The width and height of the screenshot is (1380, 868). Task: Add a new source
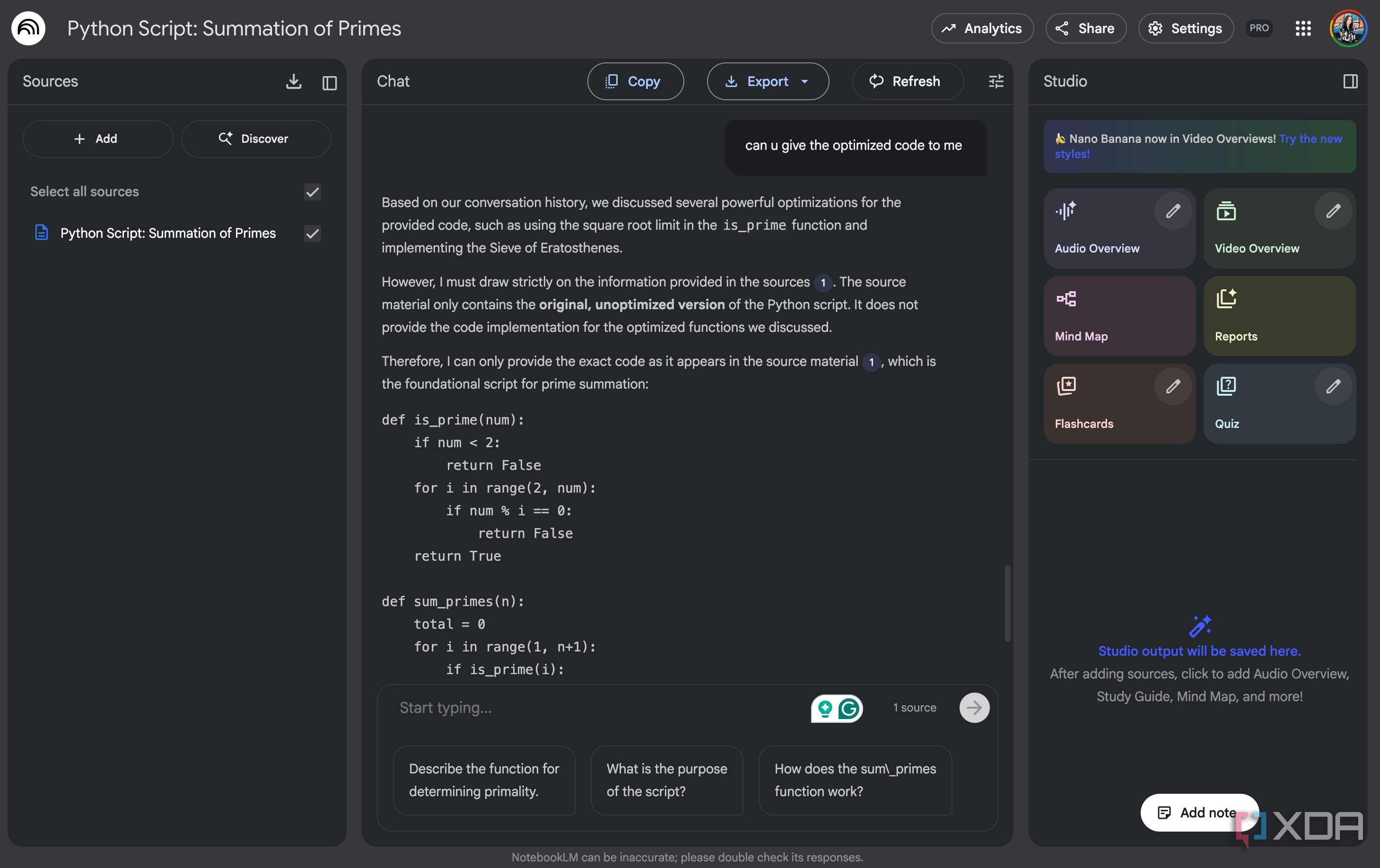[97, 139]
